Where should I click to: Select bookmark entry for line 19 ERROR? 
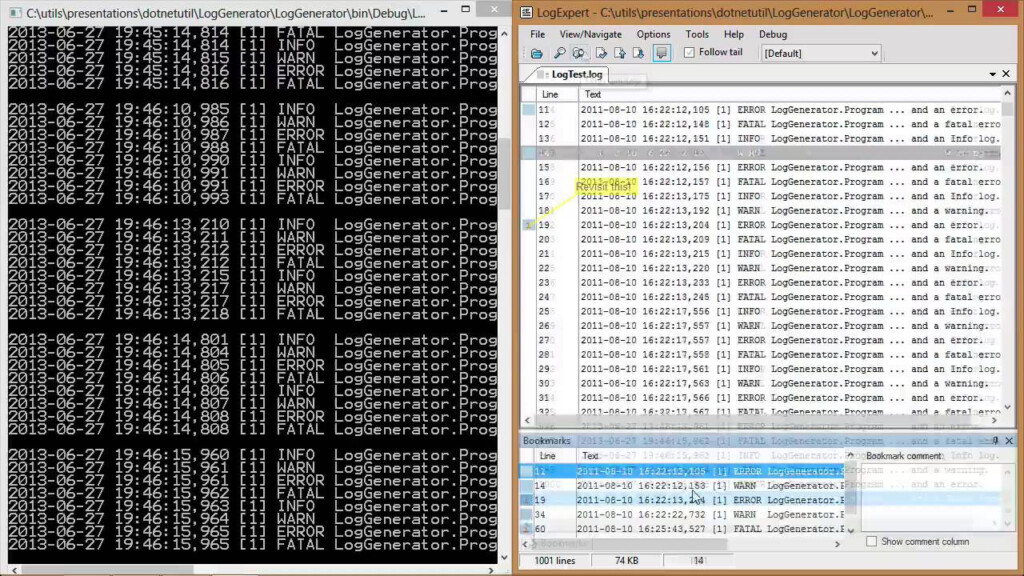click(x=682, y=500)
